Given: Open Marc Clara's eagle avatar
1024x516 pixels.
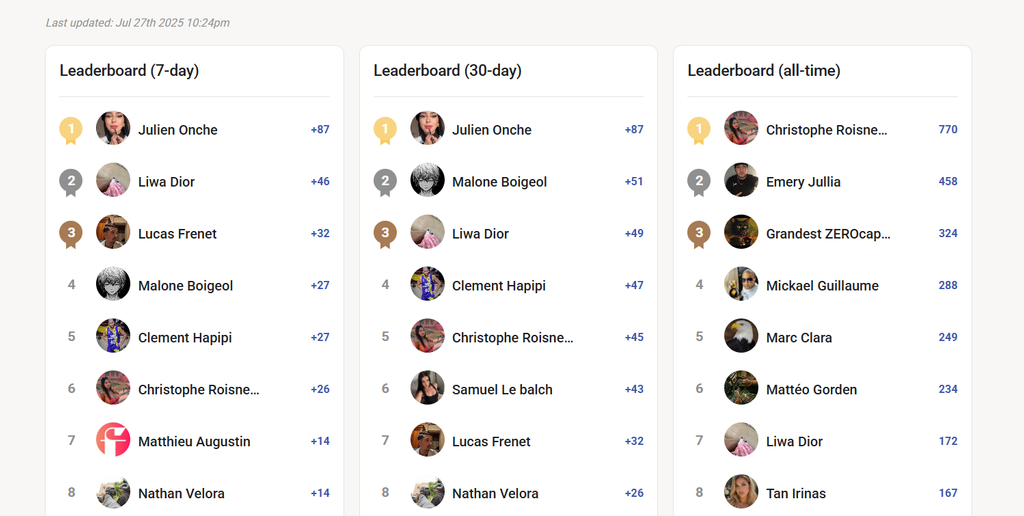Looking at the screenshot, I should coord(741,336).
